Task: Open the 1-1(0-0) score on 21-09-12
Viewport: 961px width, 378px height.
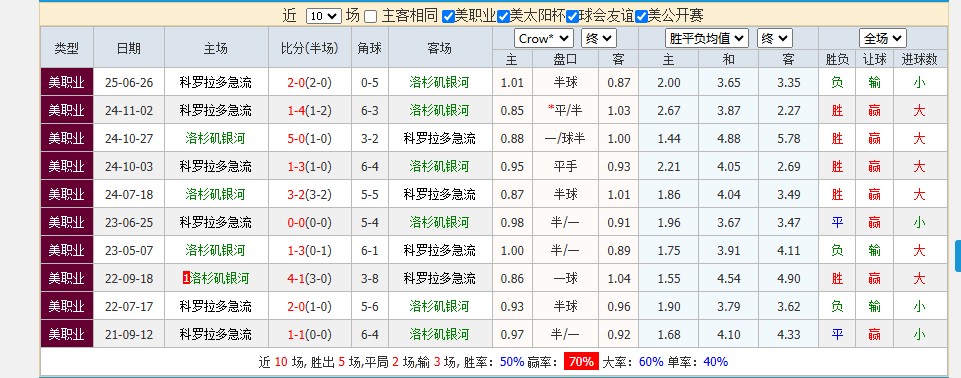Action: coord(310,335)
